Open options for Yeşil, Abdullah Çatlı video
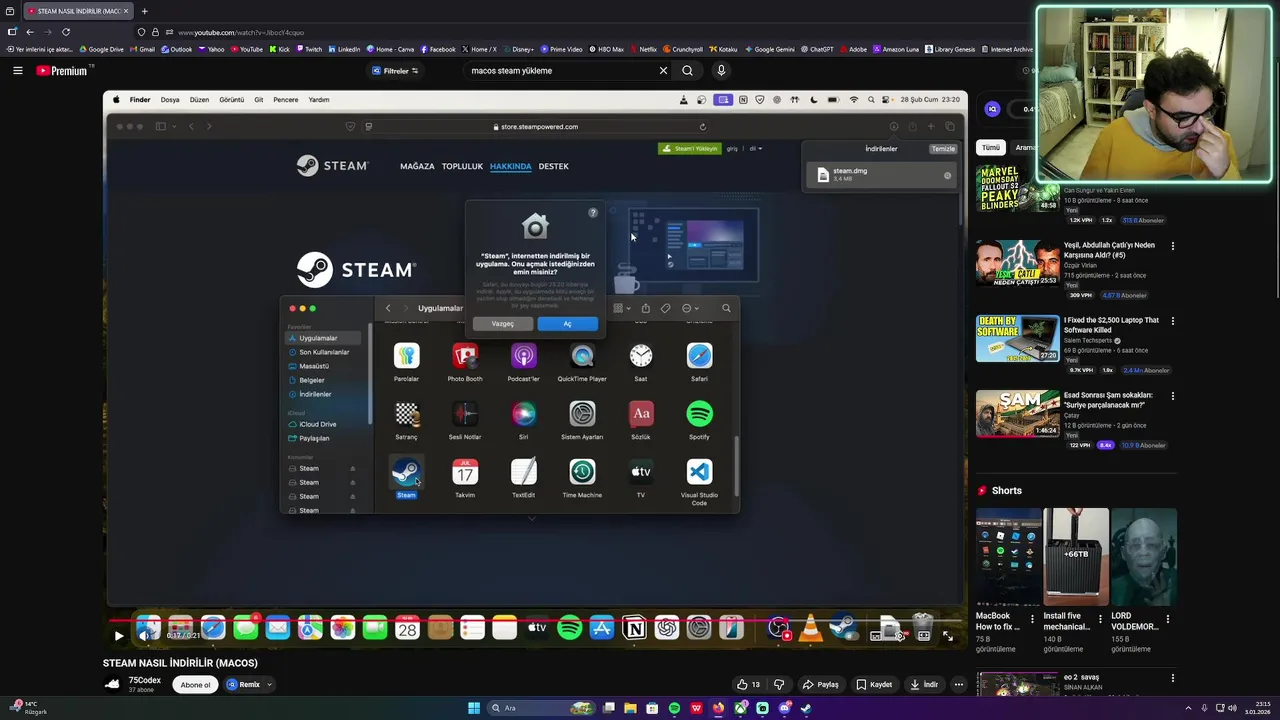This screenshot has height=720, width=1280. coord(1173,246)
